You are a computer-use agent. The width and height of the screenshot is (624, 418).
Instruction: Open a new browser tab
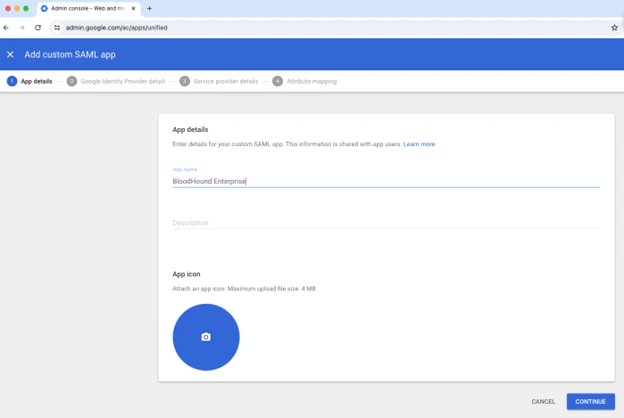click(149, 8)
